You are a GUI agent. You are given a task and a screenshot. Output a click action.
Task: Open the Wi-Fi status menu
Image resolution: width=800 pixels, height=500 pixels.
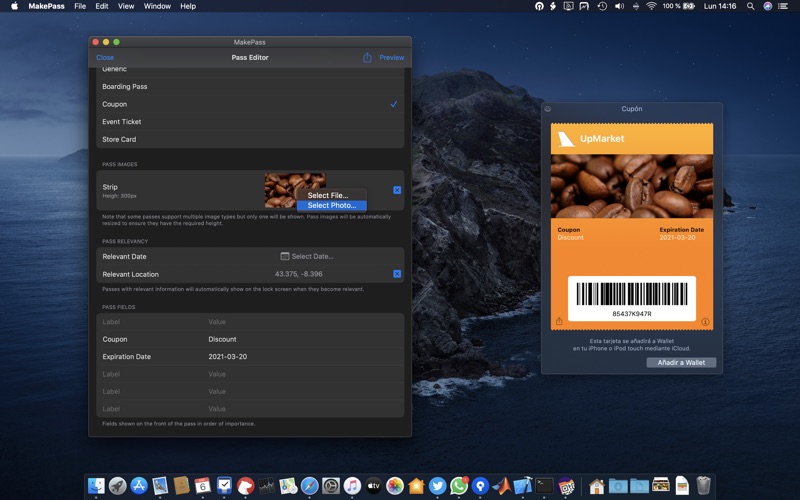click(x=651, y=6)
